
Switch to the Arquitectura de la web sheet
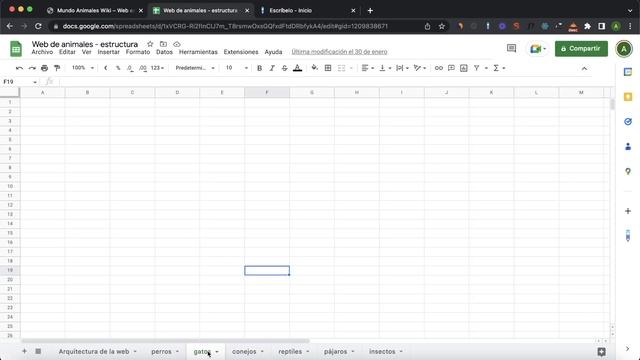[x=93, y=351]
